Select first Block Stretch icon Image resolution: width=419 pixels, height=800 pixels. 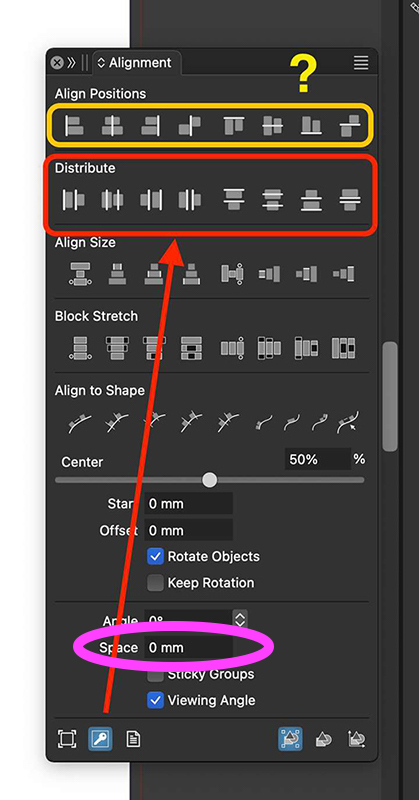click(x=80, y=348)
